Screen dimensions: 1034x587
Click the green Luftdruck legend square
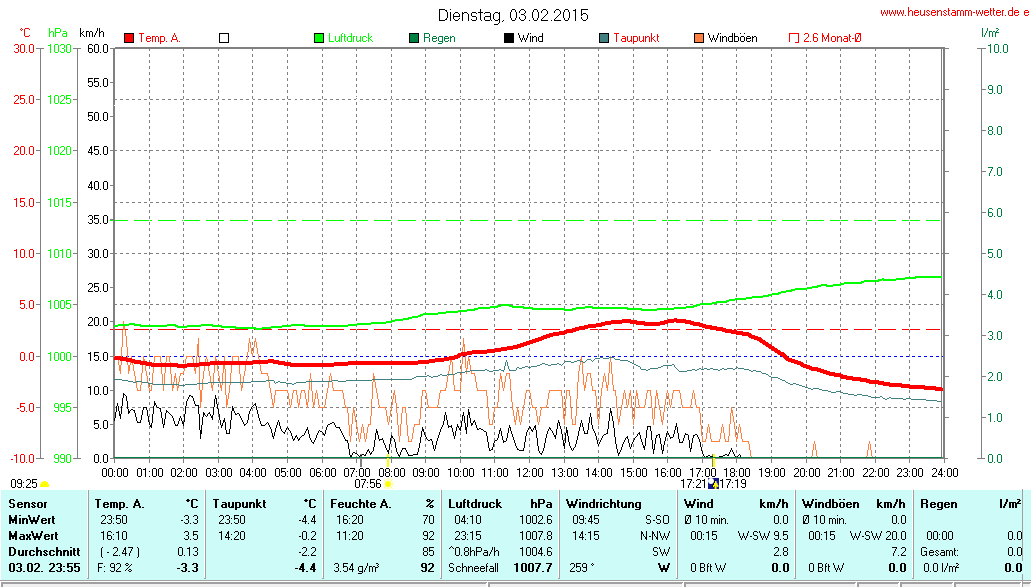pos(319,38)
